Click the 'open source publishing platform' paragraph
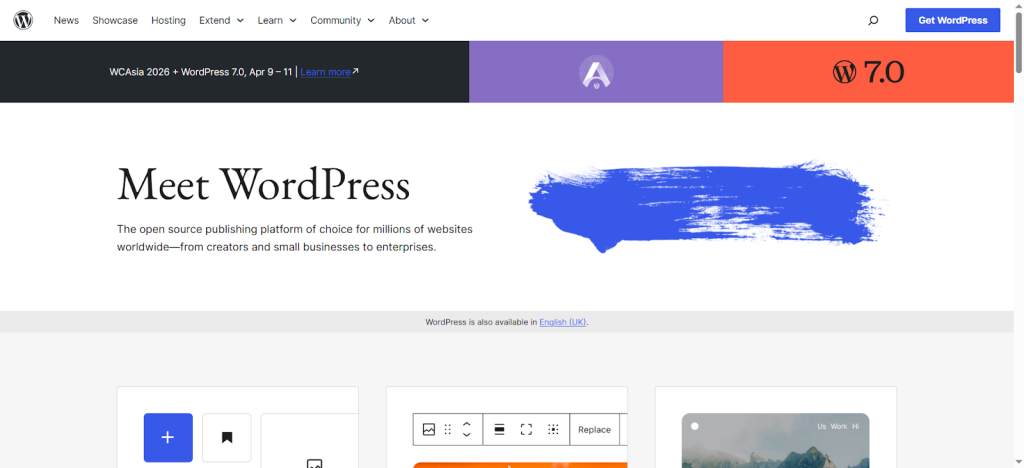The height and width of the screenshot is (468, 1024). pos(295,238)
